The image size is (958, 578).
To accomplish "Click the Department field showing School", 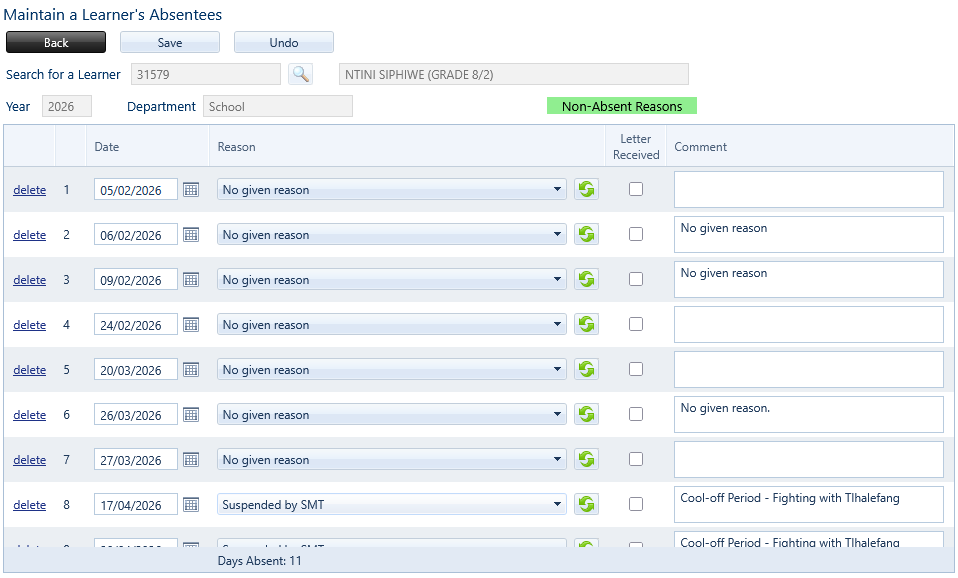I will pos(278,106).
